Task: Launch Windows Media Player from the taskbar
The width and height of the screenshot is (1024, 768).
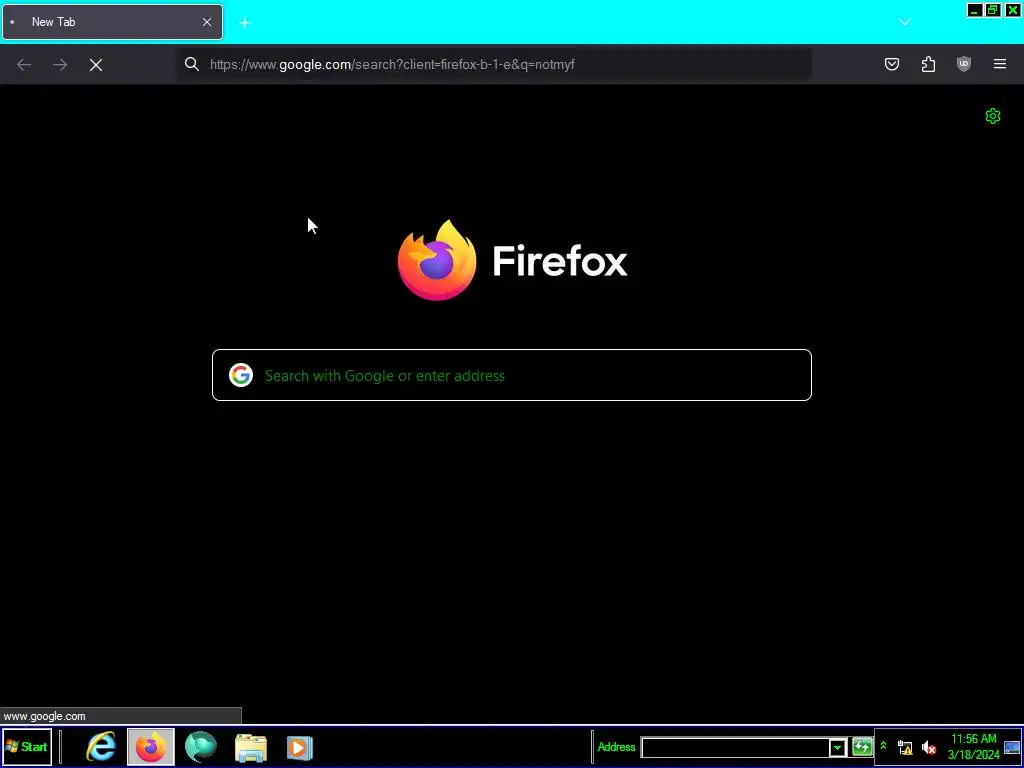Action: [300, 748]
